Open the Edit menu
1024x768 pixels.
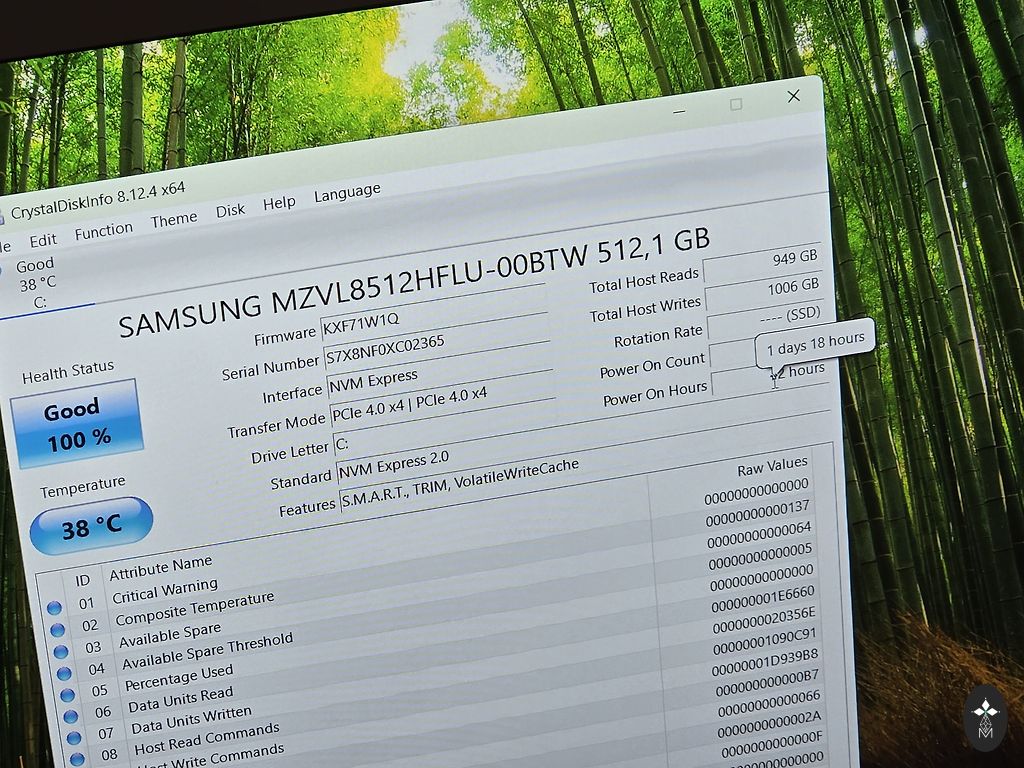pos(43,240)
